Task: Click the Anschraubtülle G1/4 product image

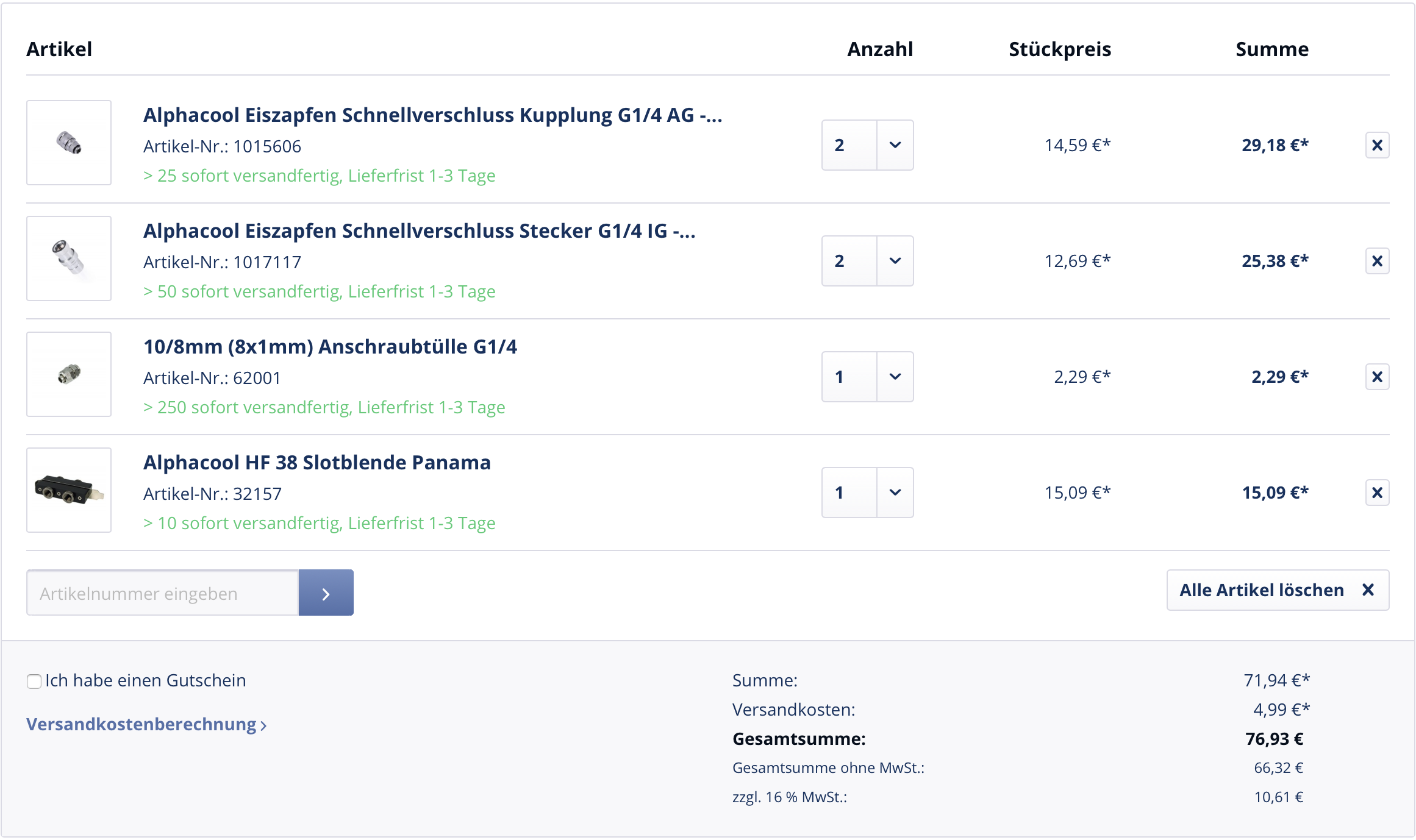Action: click(x=69, y=374)
